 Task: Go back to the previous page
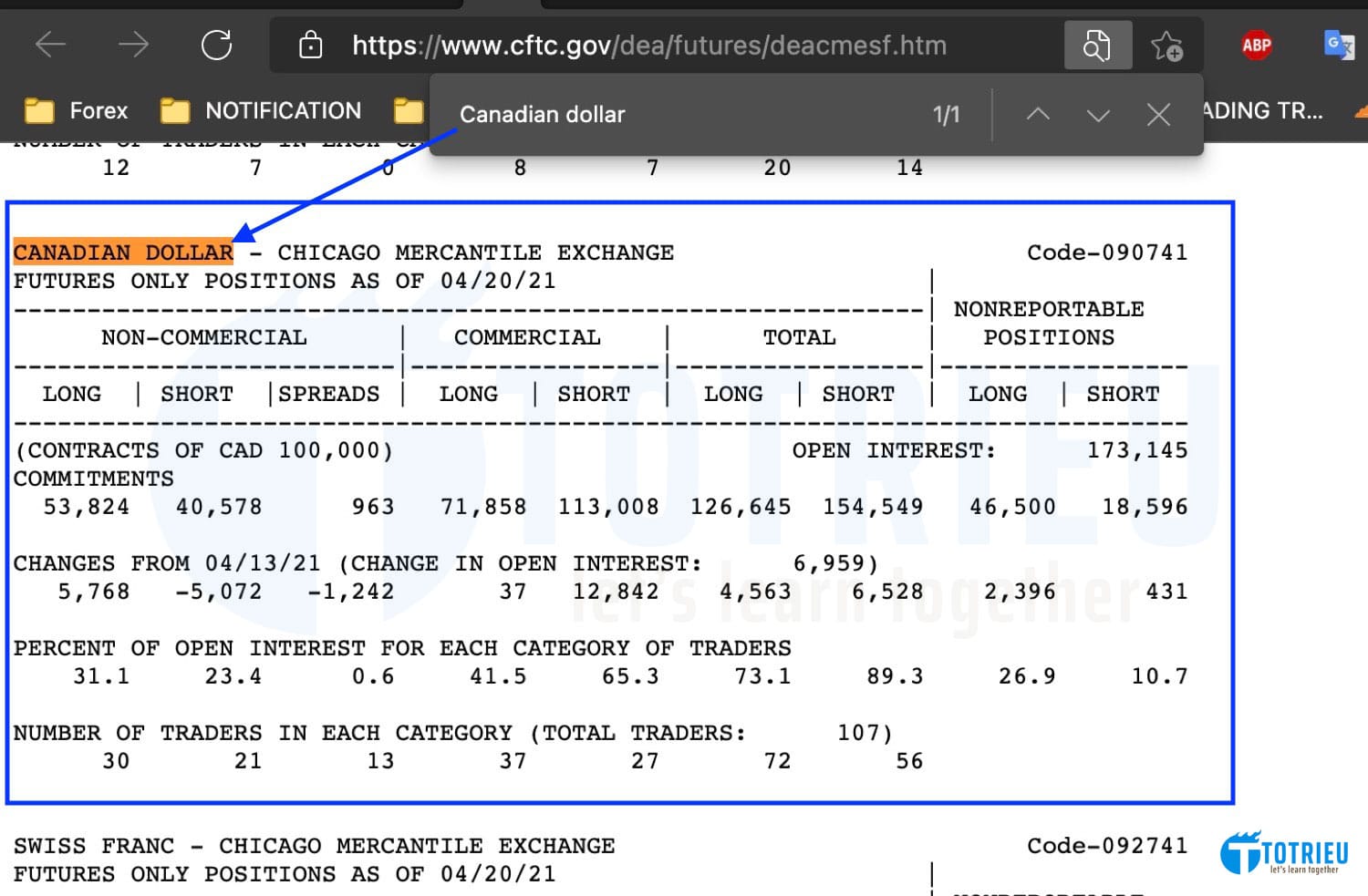[x=51, y=45]
